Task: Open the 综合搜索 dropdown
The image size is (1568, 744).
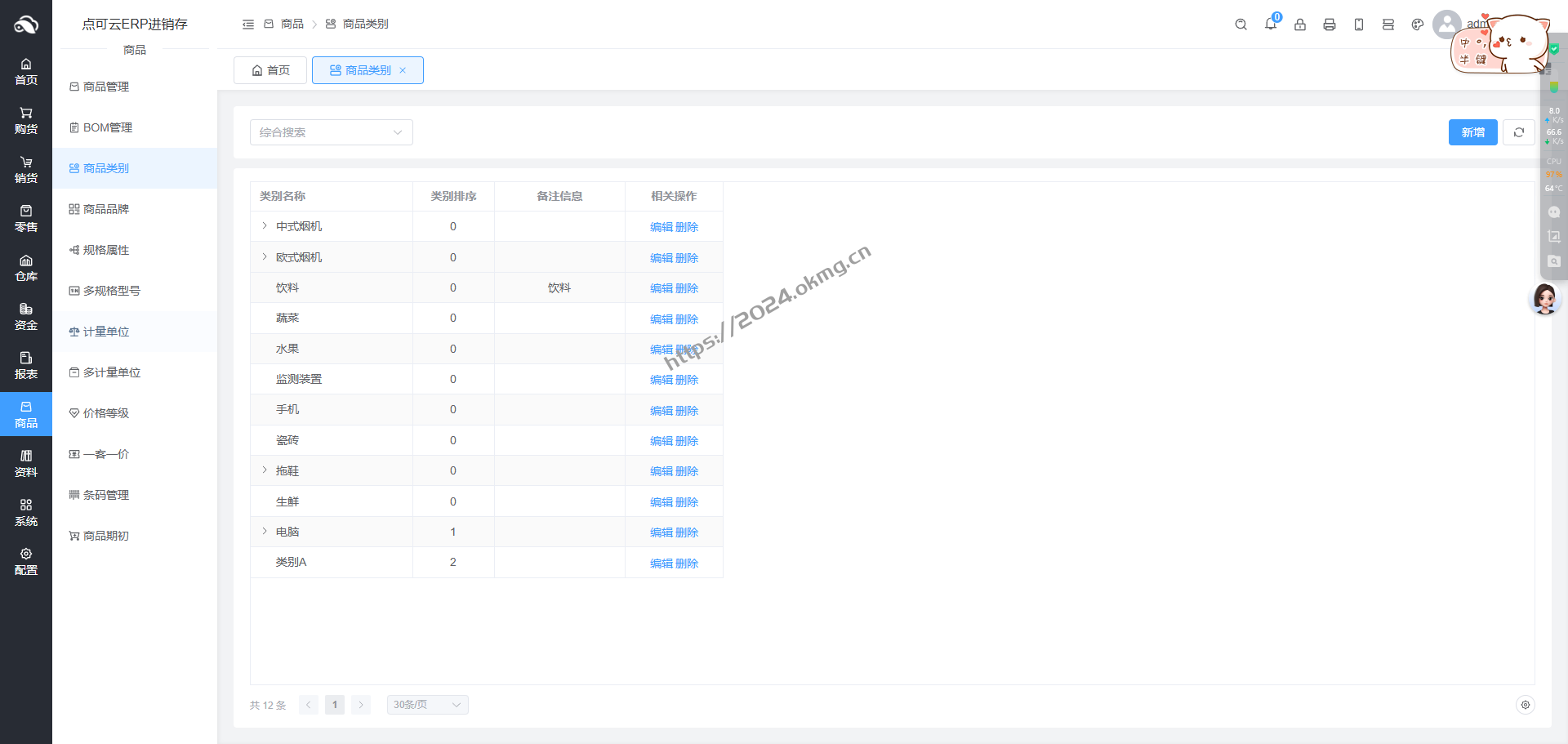Action: pos(331,132)
